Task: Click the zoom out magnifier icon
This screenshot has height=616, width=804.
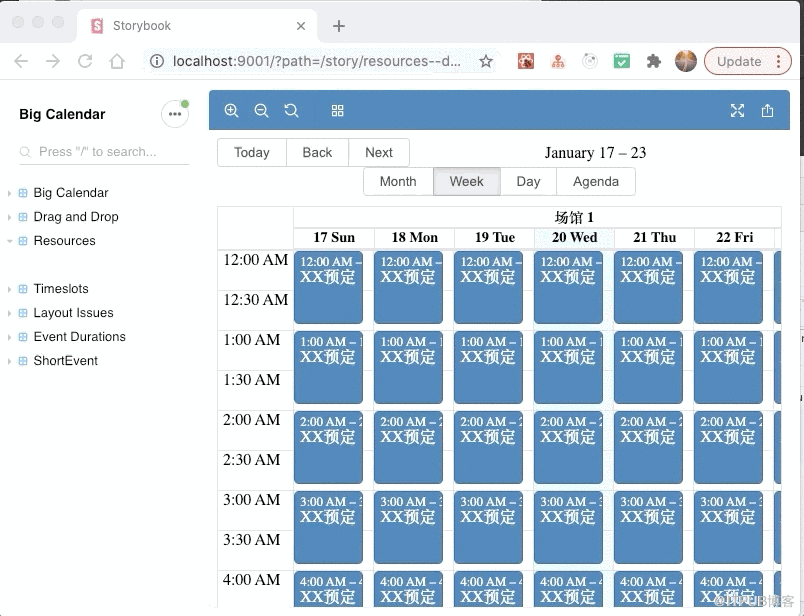Action: pyautogui.click(x=262, y=110)
